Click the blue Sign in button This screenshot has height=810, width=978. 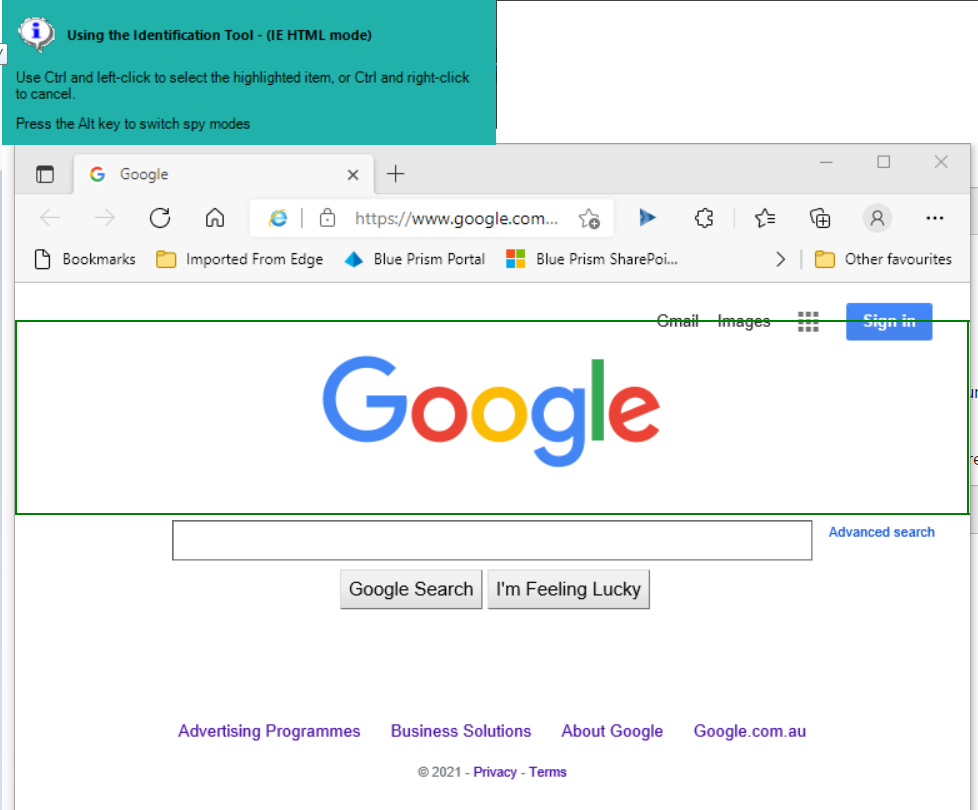click(889, 322)
